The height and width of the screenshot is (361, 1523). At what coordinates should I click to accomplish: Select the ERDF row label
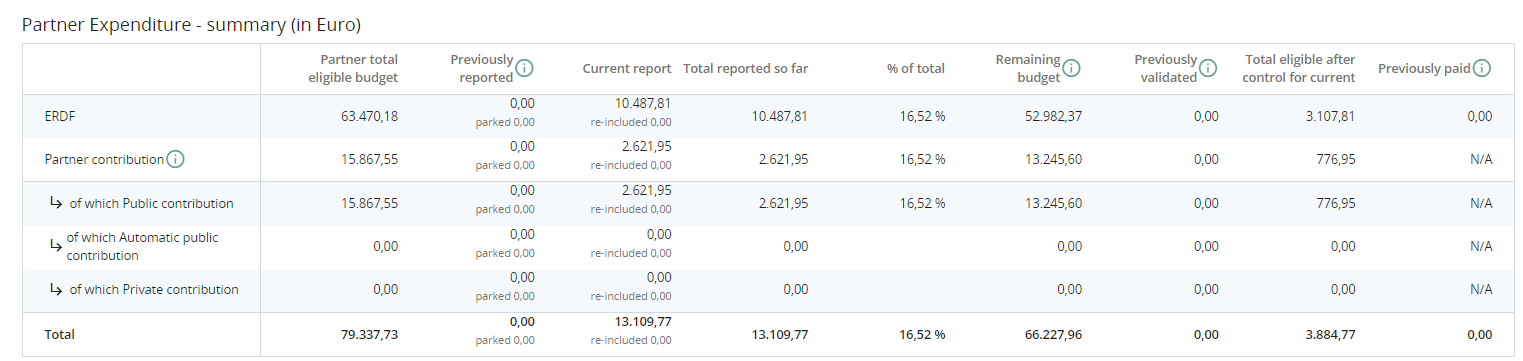pos(60,116)
